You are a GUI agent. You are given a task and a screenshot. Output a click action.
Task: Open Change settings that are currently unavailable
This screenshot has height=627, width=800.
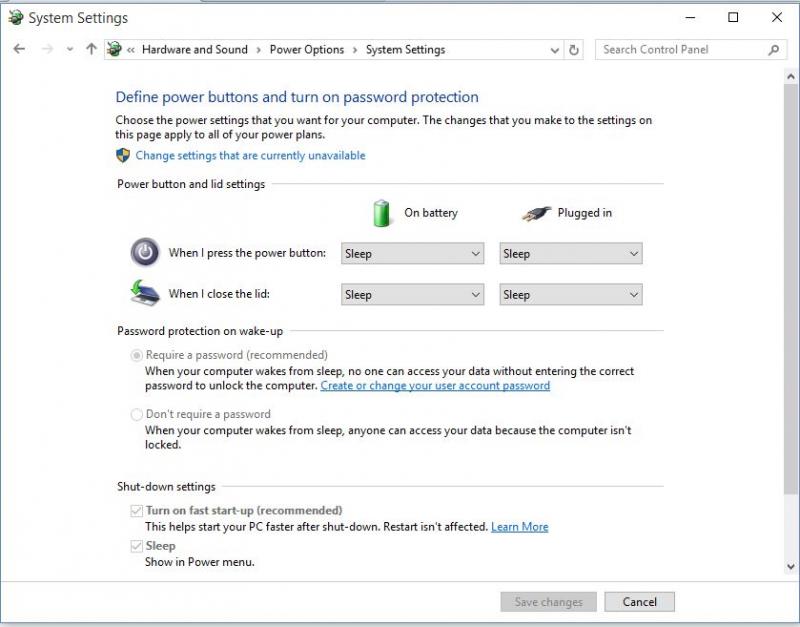[x=250, y=156]
